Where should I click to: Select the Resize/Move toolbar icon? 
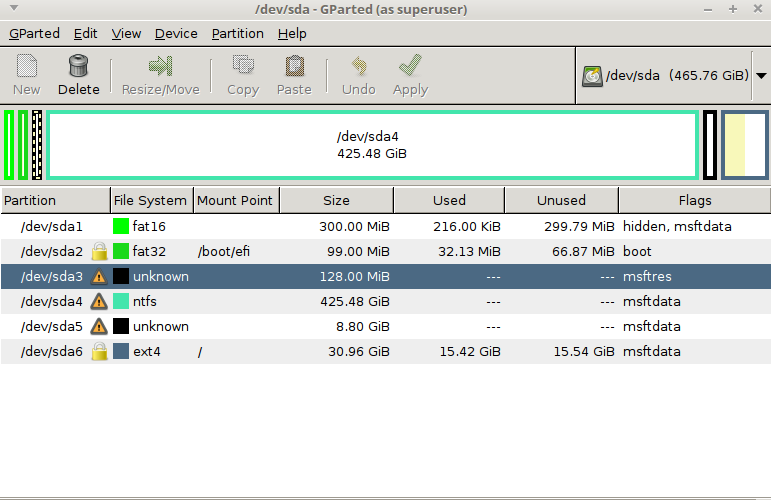161,66
